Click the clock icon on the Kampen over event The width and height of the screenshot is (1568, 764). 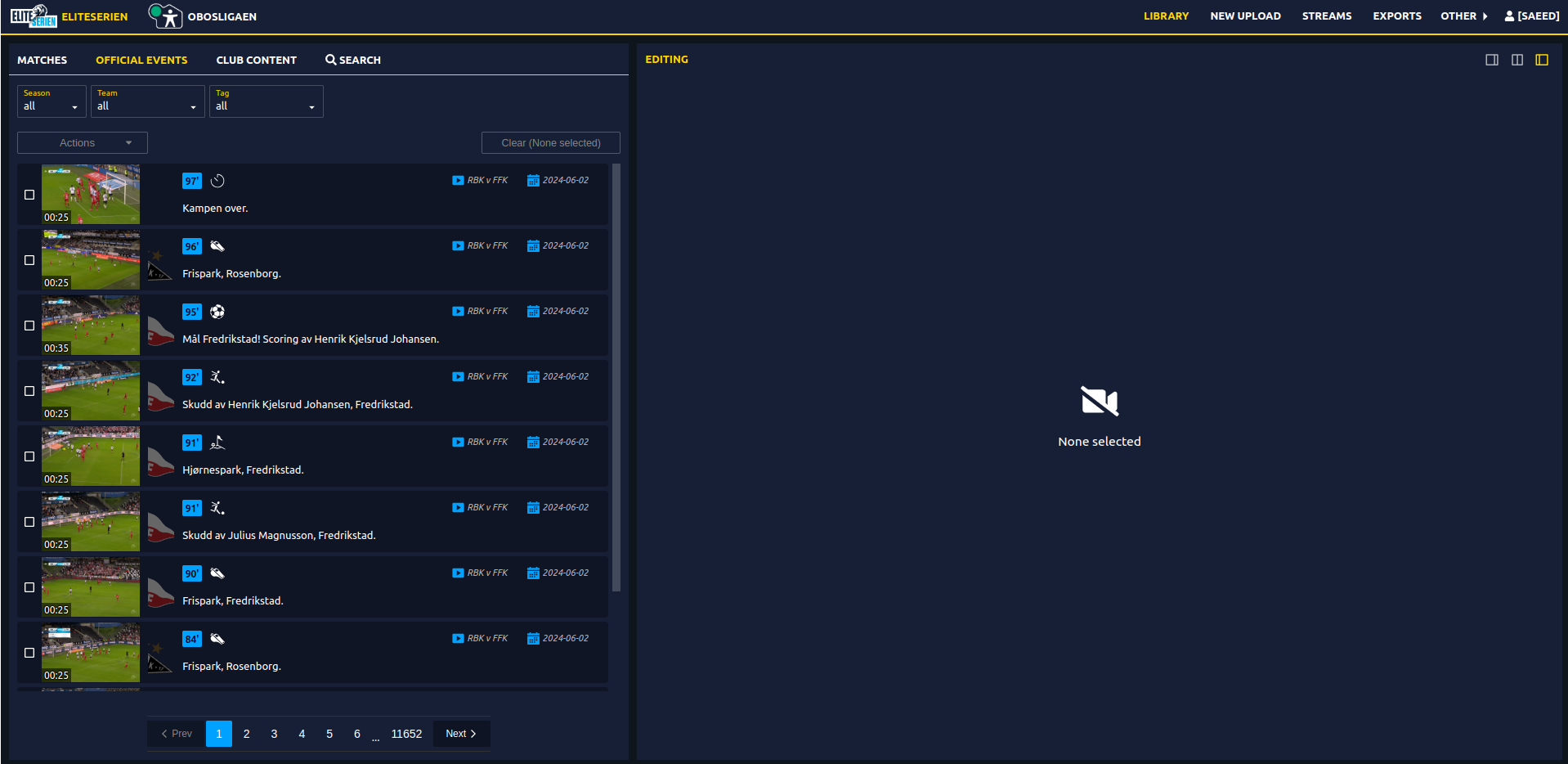[x=217, y=181]
